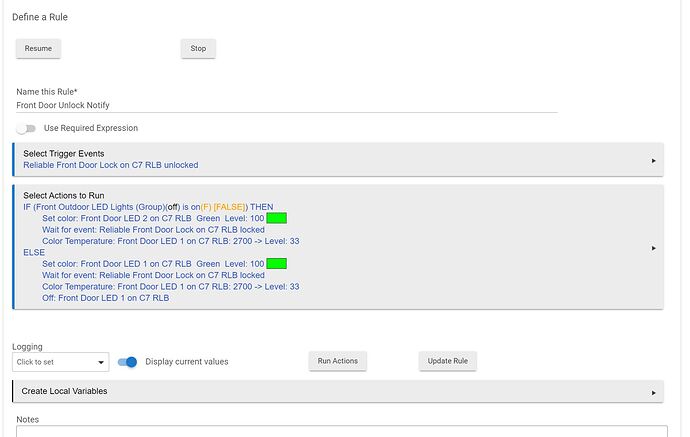Click green swatch beside Front Door LED 2
Screen dimensions: 690x437
click(277, 218)
